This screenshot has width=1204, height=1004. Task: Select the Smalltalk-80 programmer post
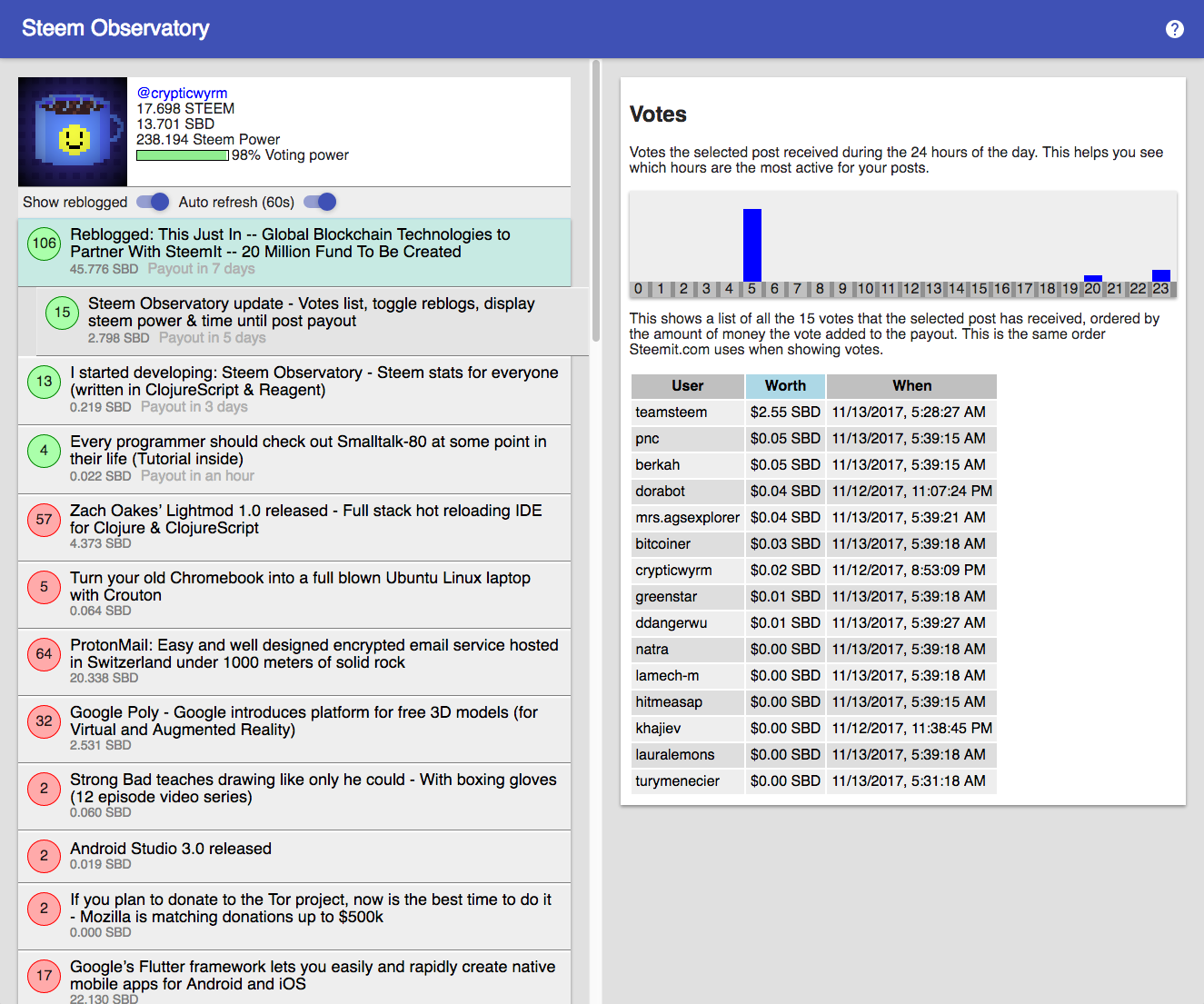294,459
